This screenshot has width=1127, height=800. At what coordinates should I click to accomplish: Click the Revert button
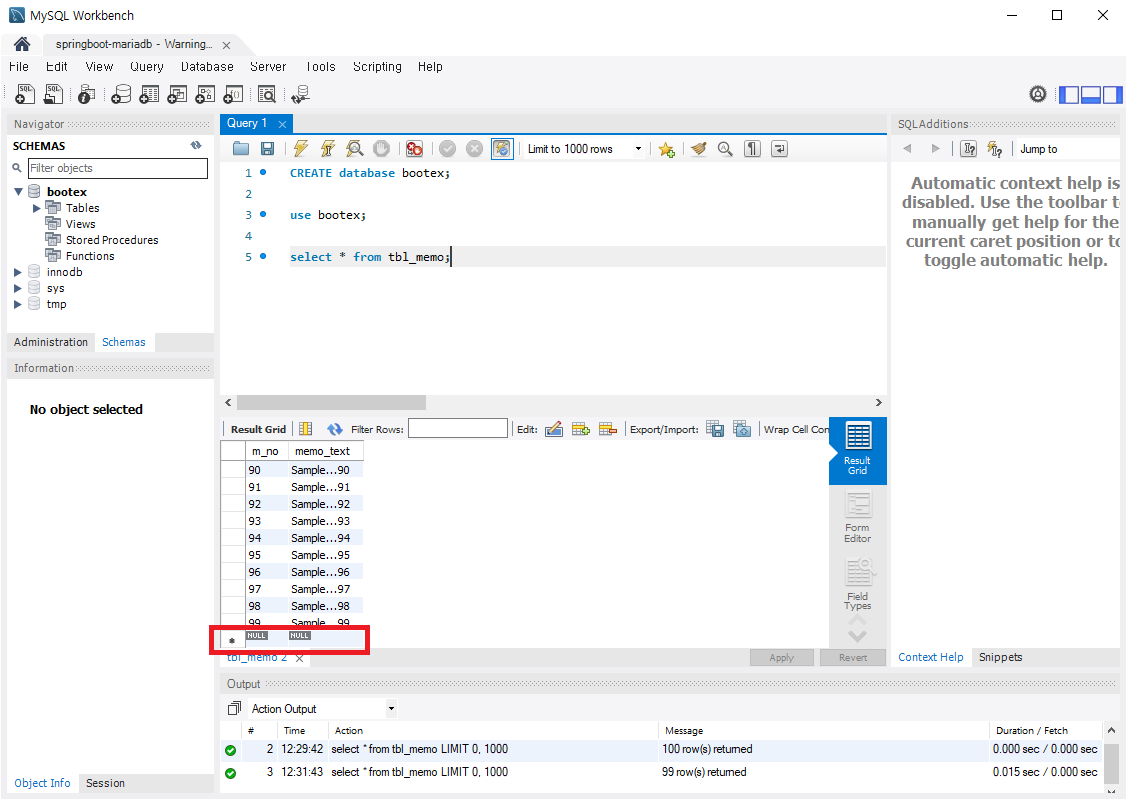[x=852, y=658]
